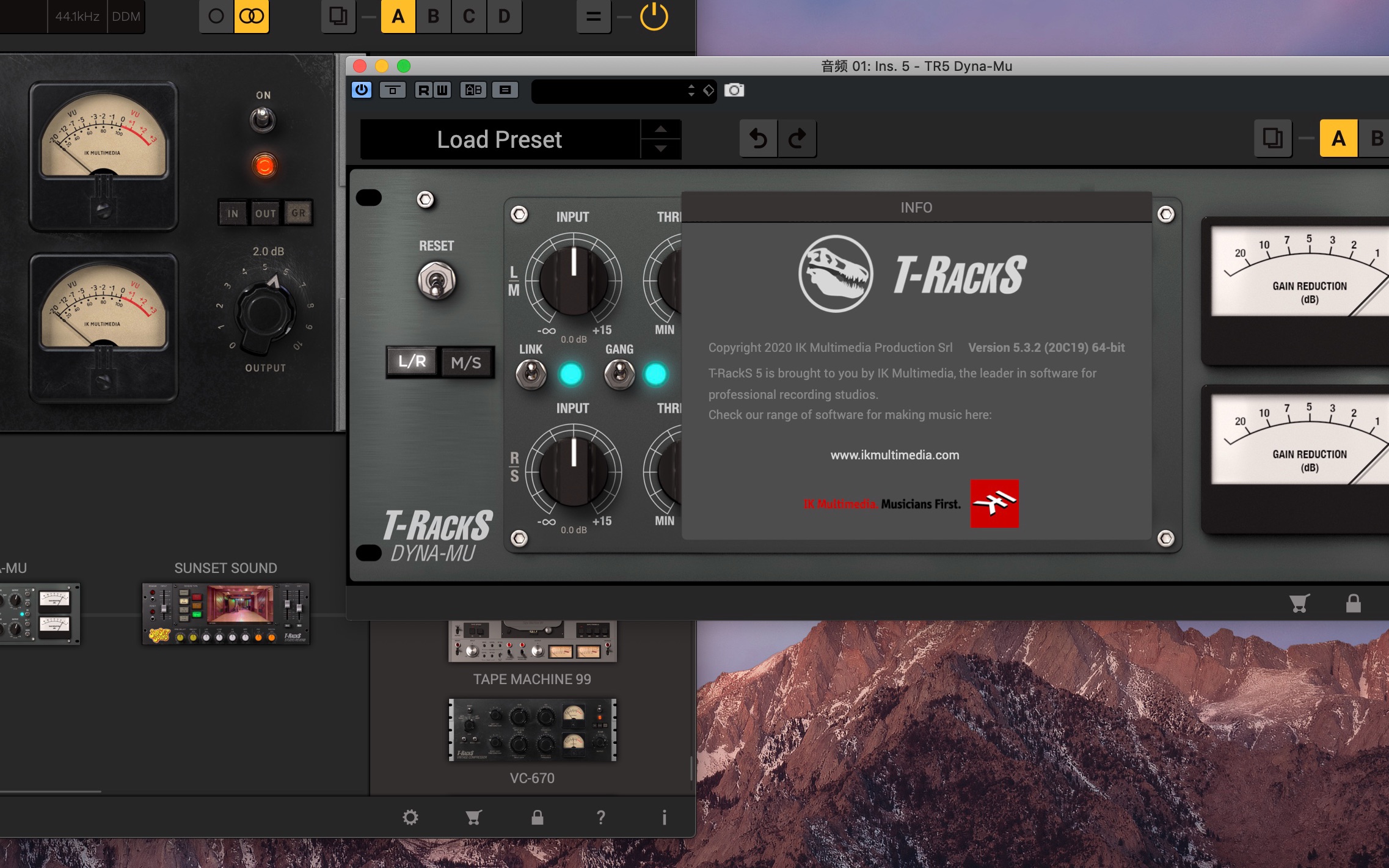Screen dimensions: 1389x868
Task: Select the VC-670 module thumbnail
Action: [x=533, y=730]
